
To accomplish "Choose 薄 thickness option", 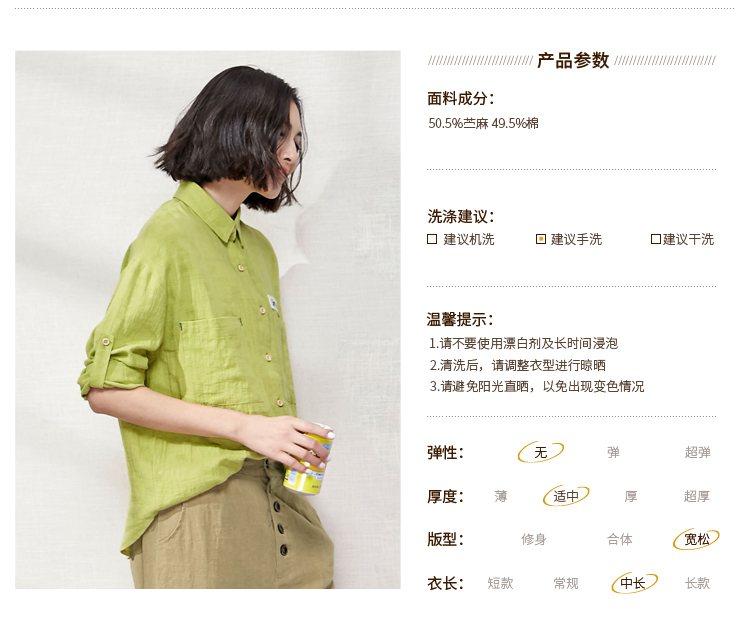I will [x=500, y=496].
